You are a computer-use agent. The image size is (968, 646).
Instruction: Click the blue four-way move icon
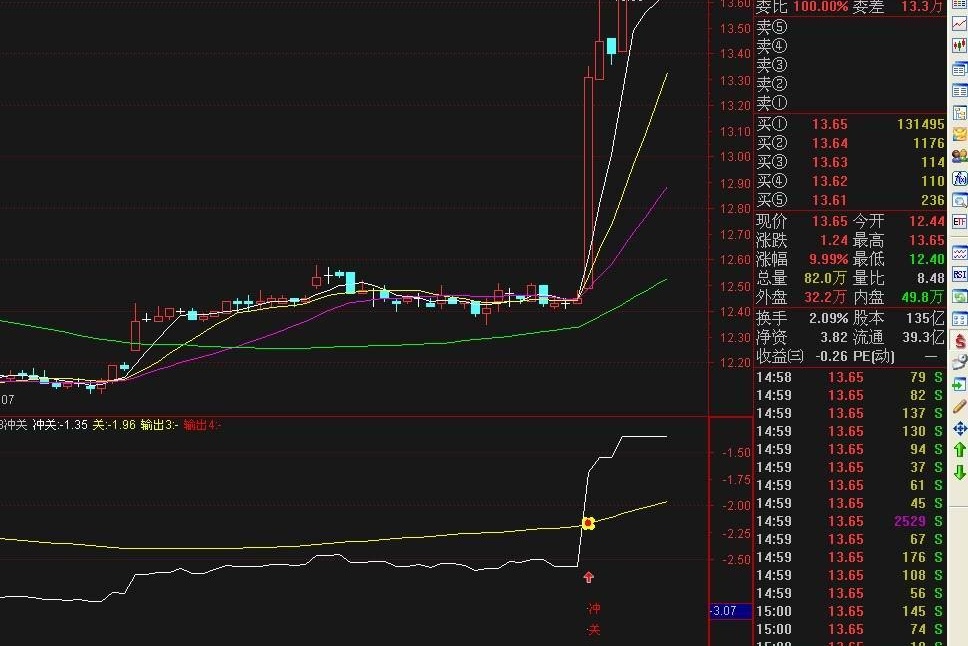[x=960, y=428]
